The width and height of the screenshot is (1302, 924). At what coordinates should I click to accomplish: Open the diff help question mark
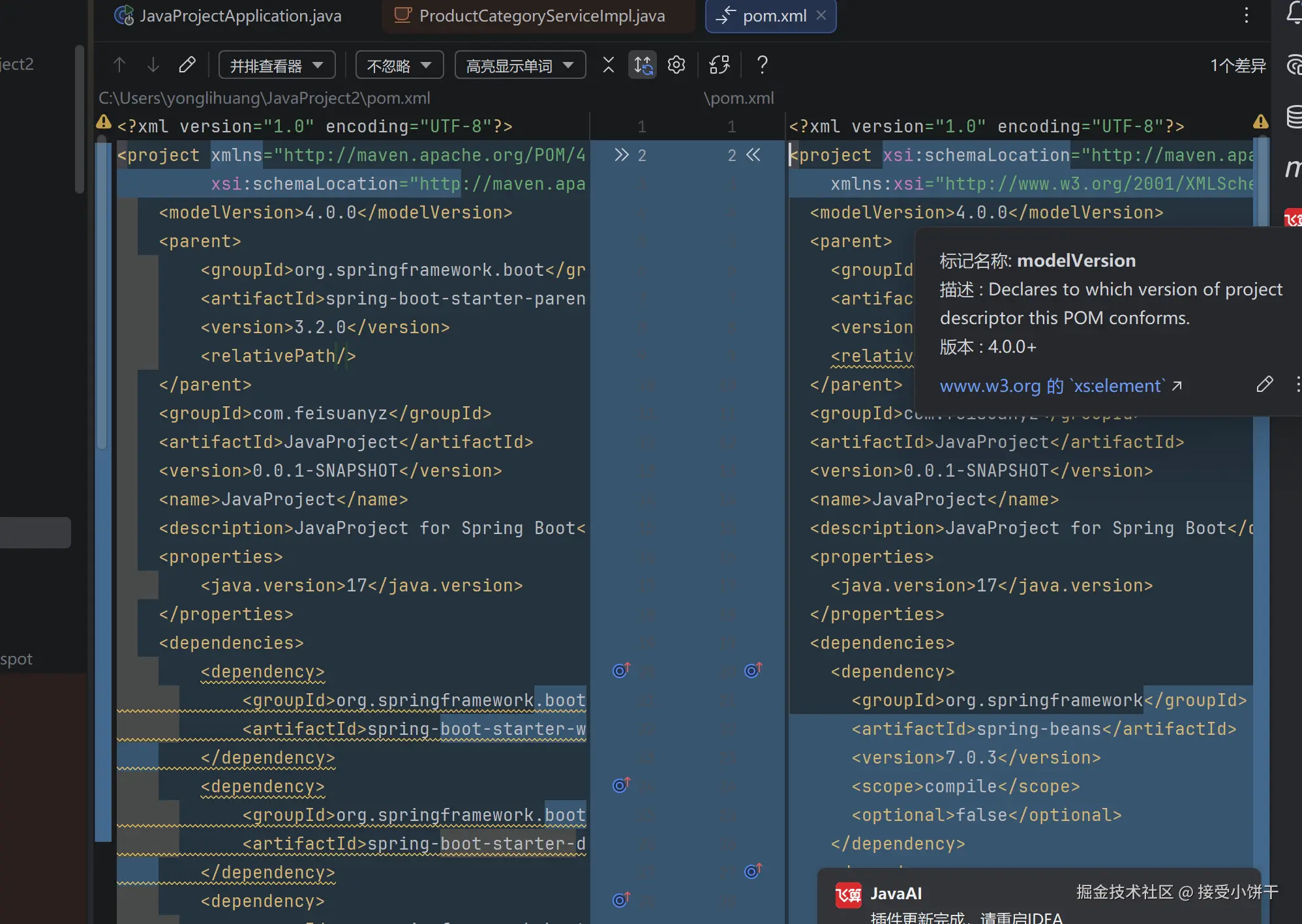tap(762, 65)
